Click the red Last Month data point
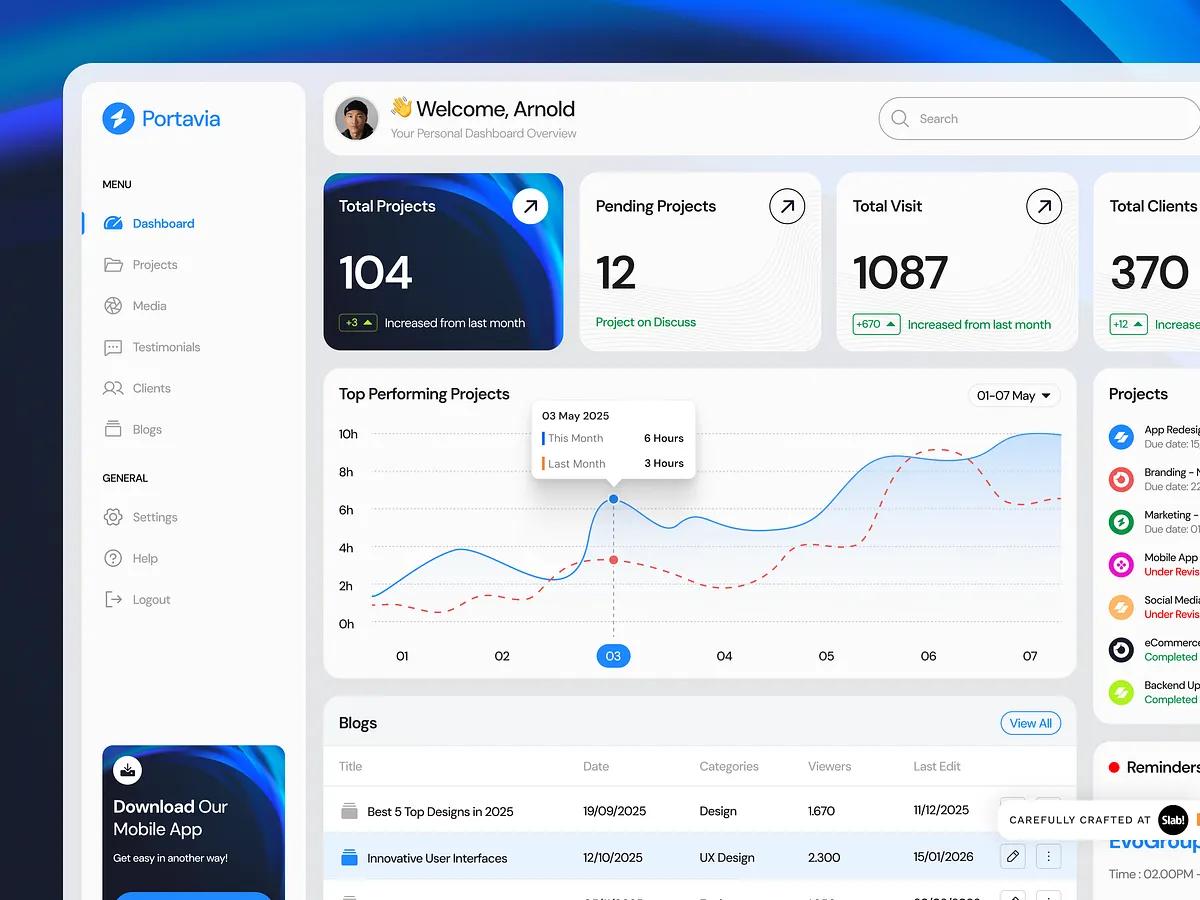 coord(613,560)
